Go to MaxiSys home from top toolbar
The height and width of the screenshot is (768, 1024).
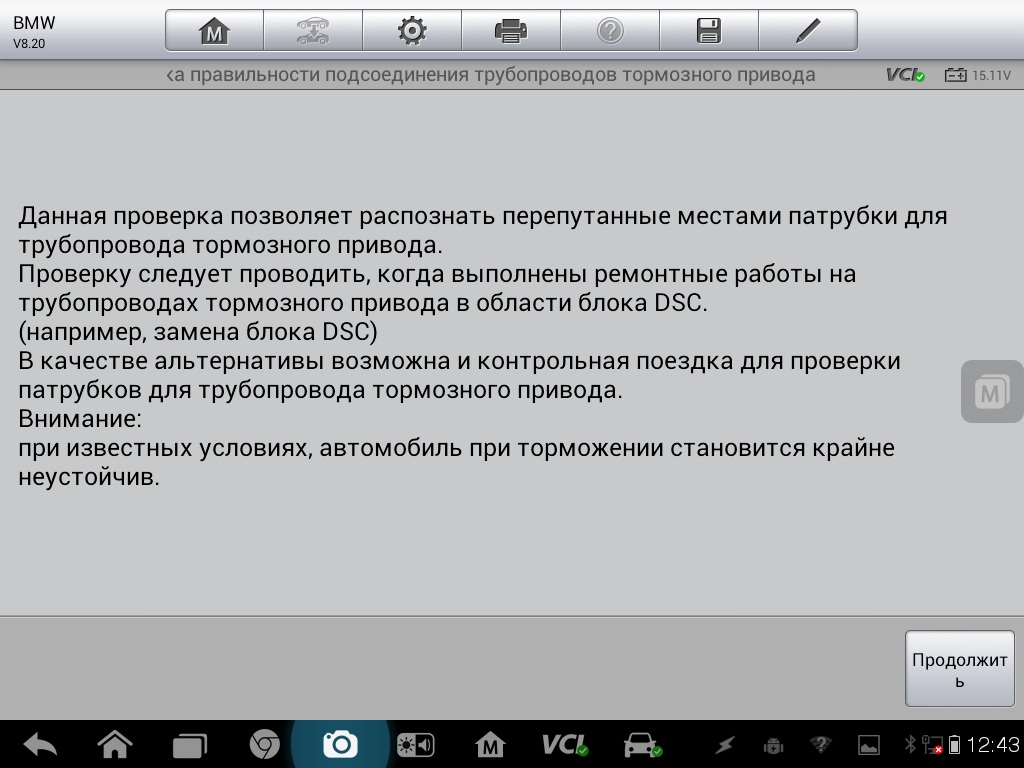pyautogui.click(x=214, y=31)
